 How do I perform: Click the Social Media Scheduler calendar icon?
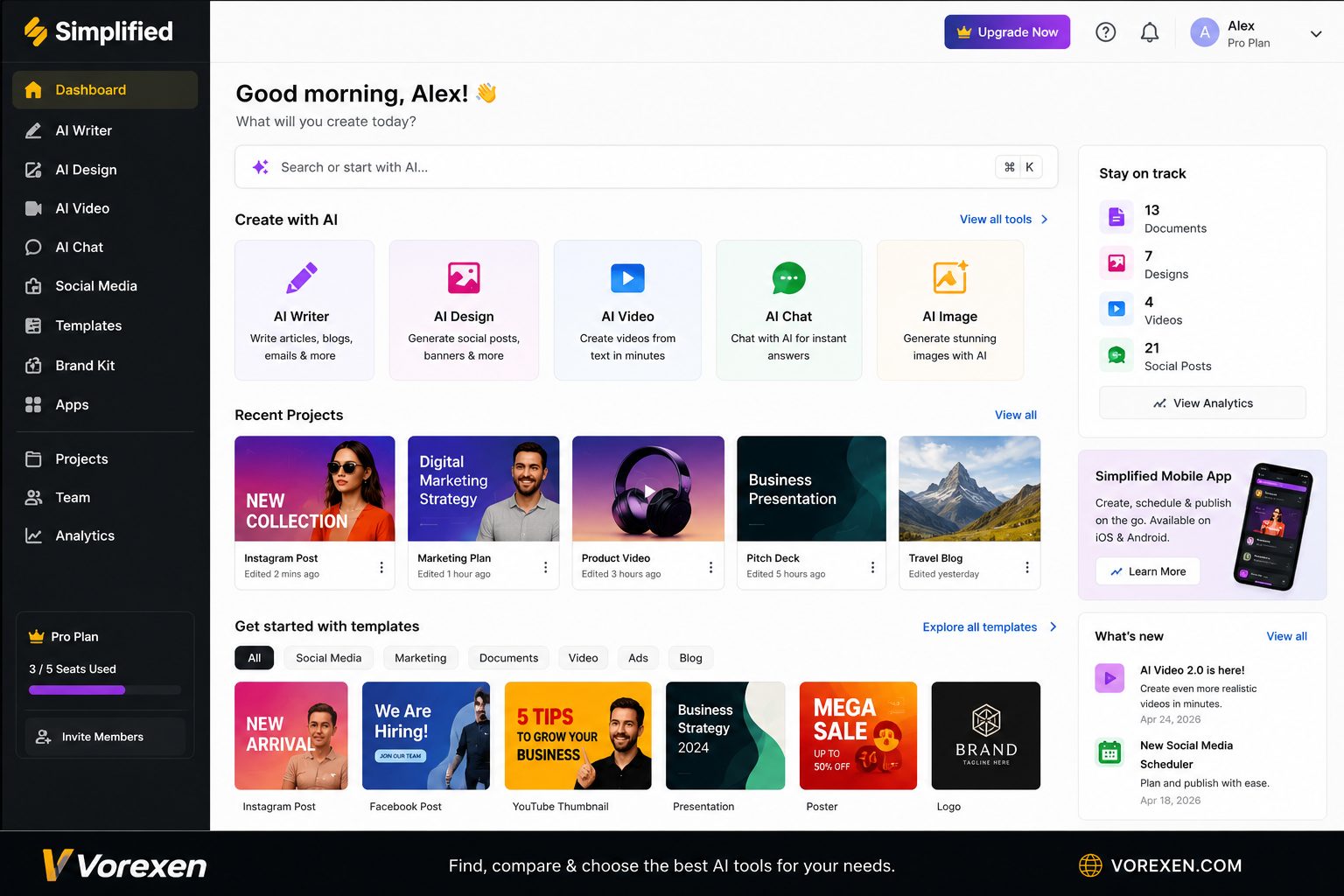(x=1109, y=752)
